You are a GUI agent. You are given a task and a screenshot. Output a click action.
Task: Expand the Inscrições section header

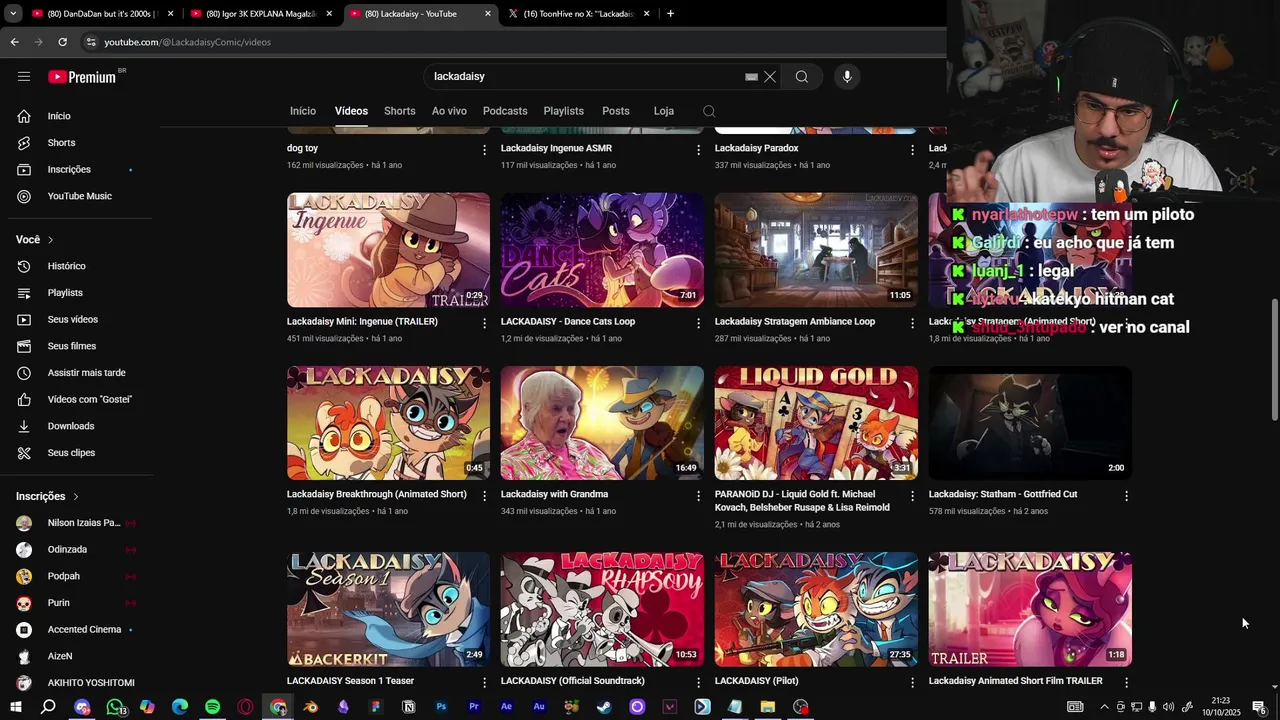(47, 496)
